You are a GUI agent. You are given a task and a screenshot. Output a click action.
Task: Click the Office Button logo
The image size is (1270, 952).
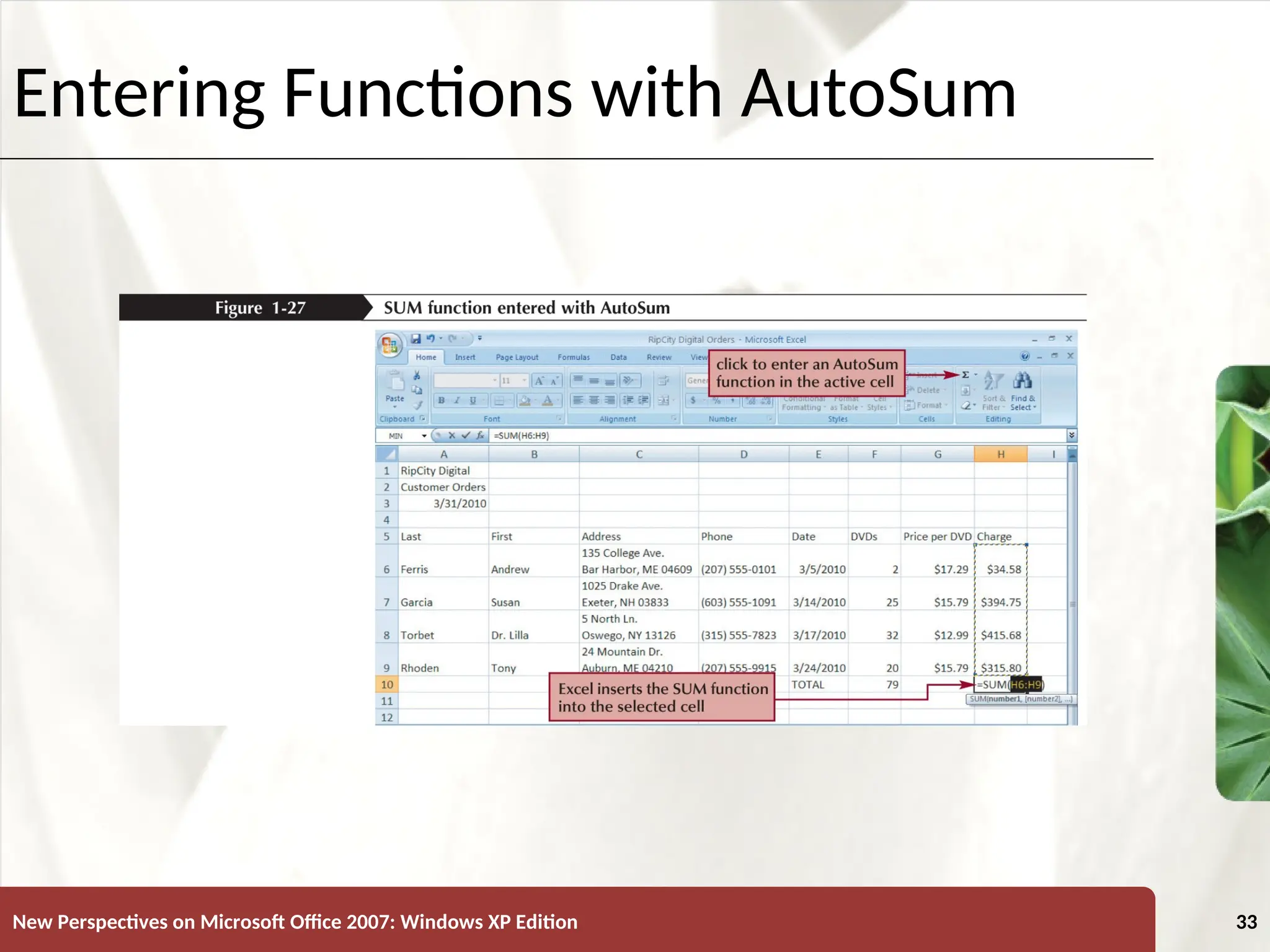click(390, 346)
